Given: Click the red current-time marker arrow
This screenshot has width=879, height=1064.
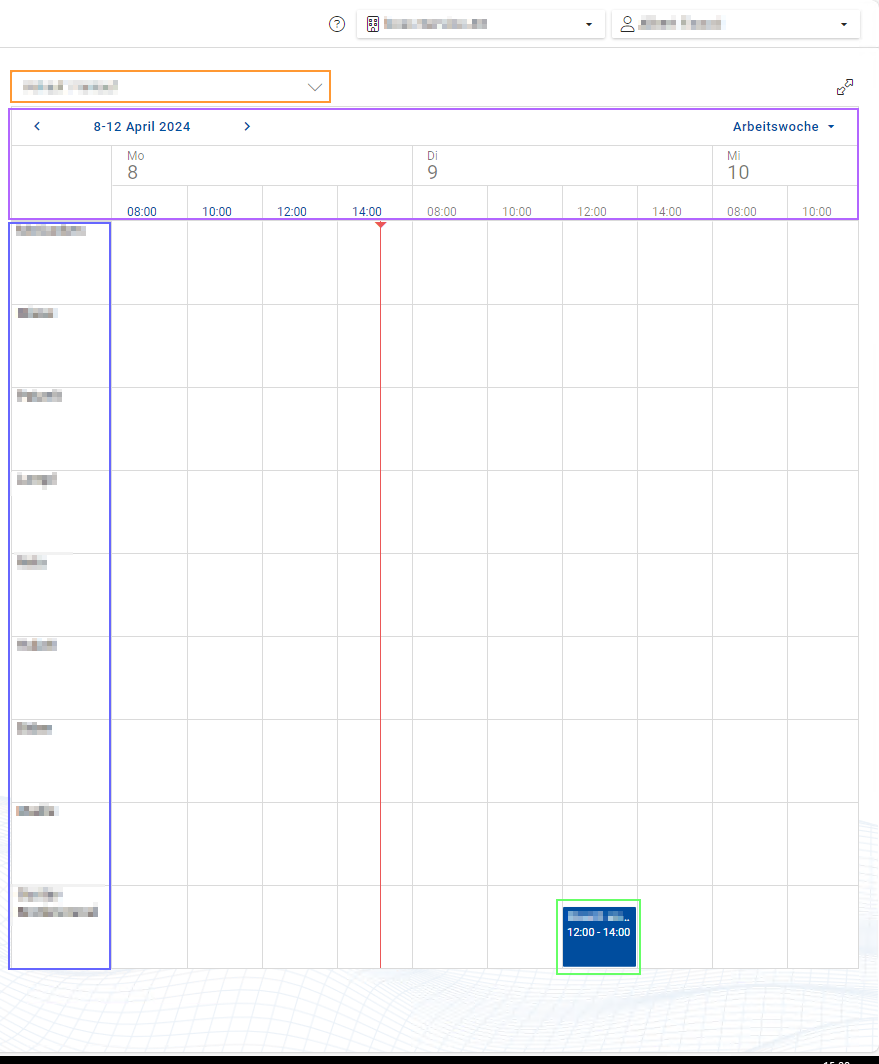Looking at the screenshot, I should [x=380, y=224].
